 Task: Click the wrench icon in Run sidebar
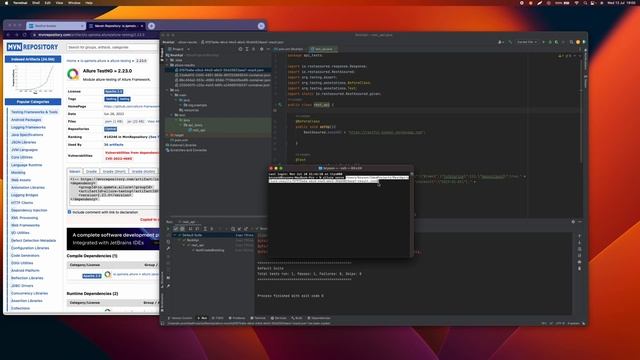coord(168,249)
